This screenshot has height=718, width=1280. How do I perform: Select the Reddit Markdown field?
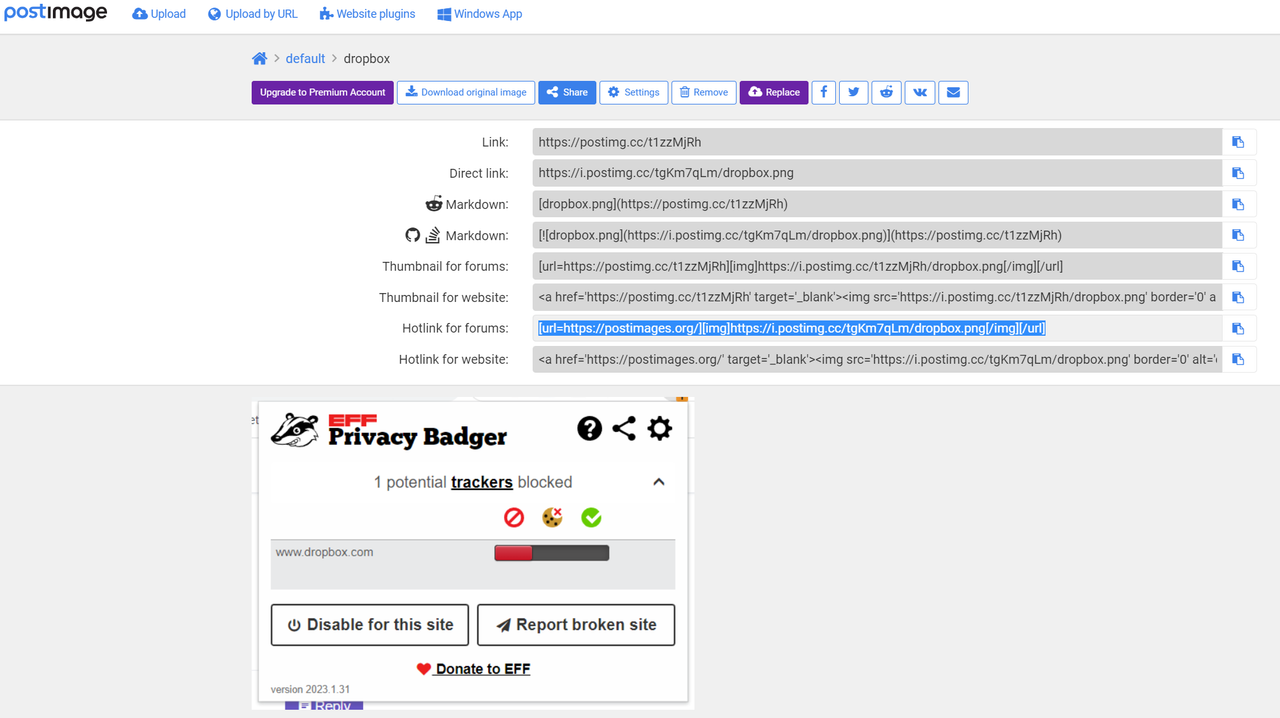tap(877, 204)
